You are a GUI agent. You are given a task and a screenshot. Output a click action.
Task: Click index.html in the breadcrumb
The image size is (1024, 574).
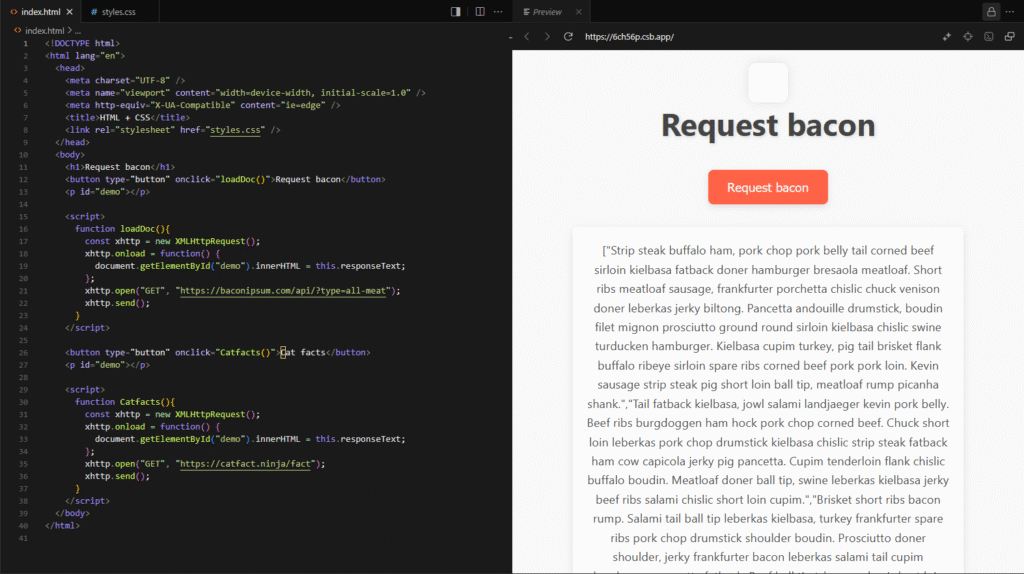pyautogui.click(x=44, y=31)
